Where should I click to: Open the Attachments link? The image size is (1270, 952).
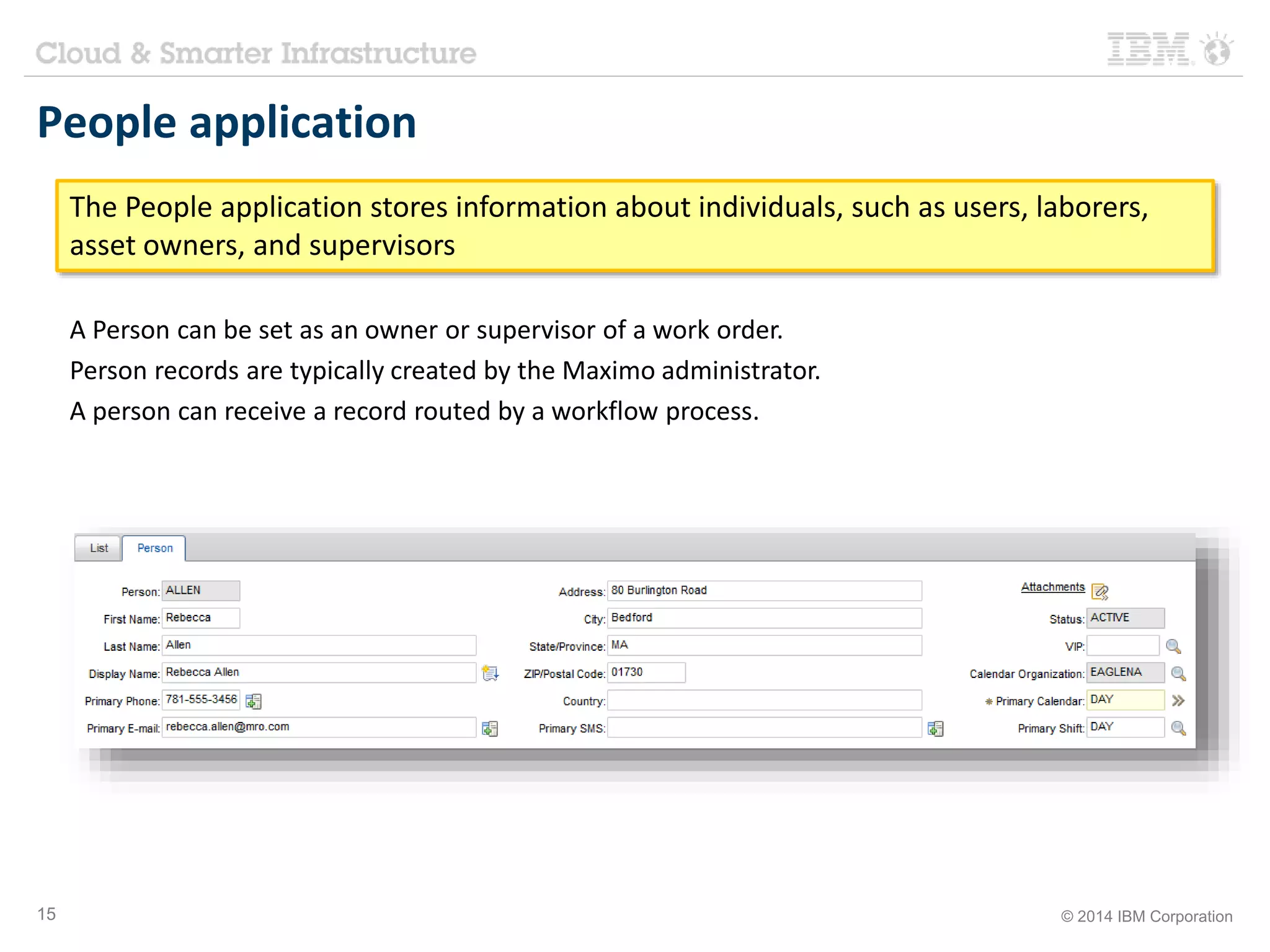(x=1052, y=587)
